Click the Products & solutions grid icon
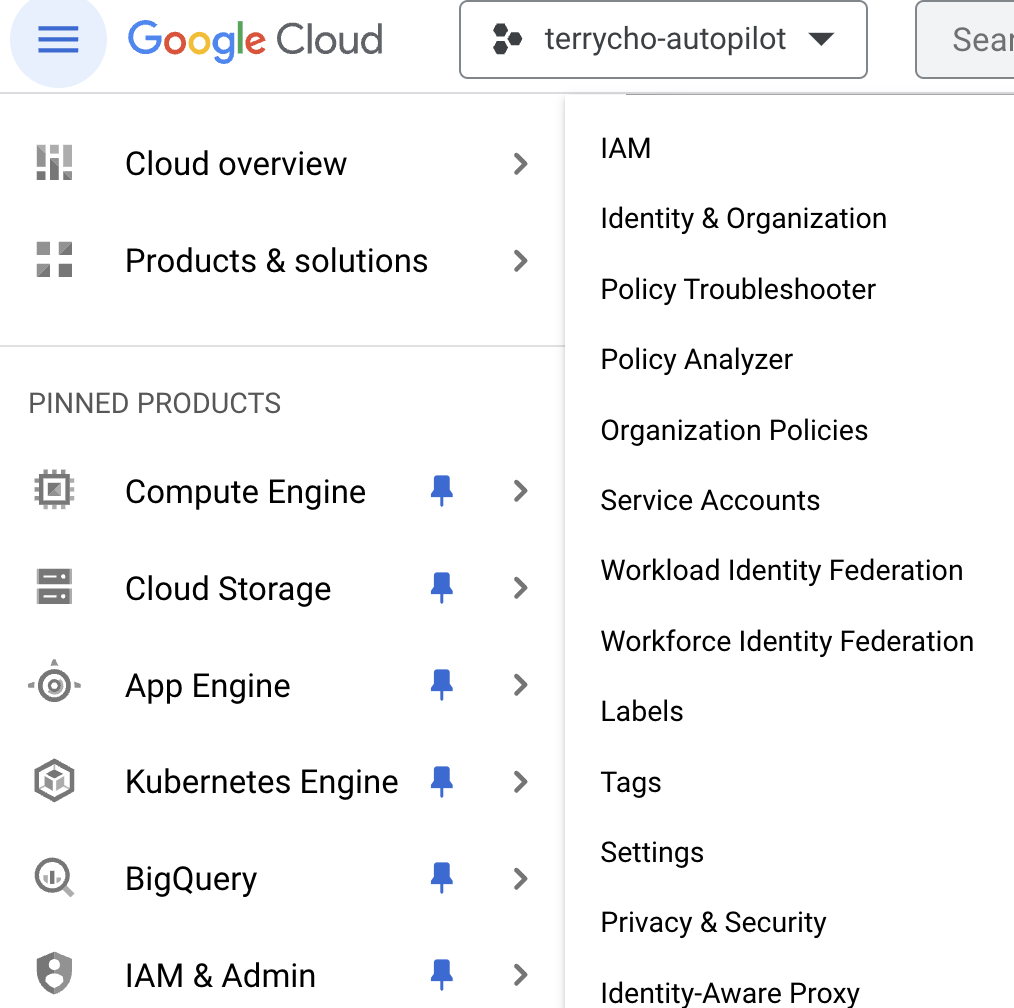 pyautogui.click(x=54, y=260)
